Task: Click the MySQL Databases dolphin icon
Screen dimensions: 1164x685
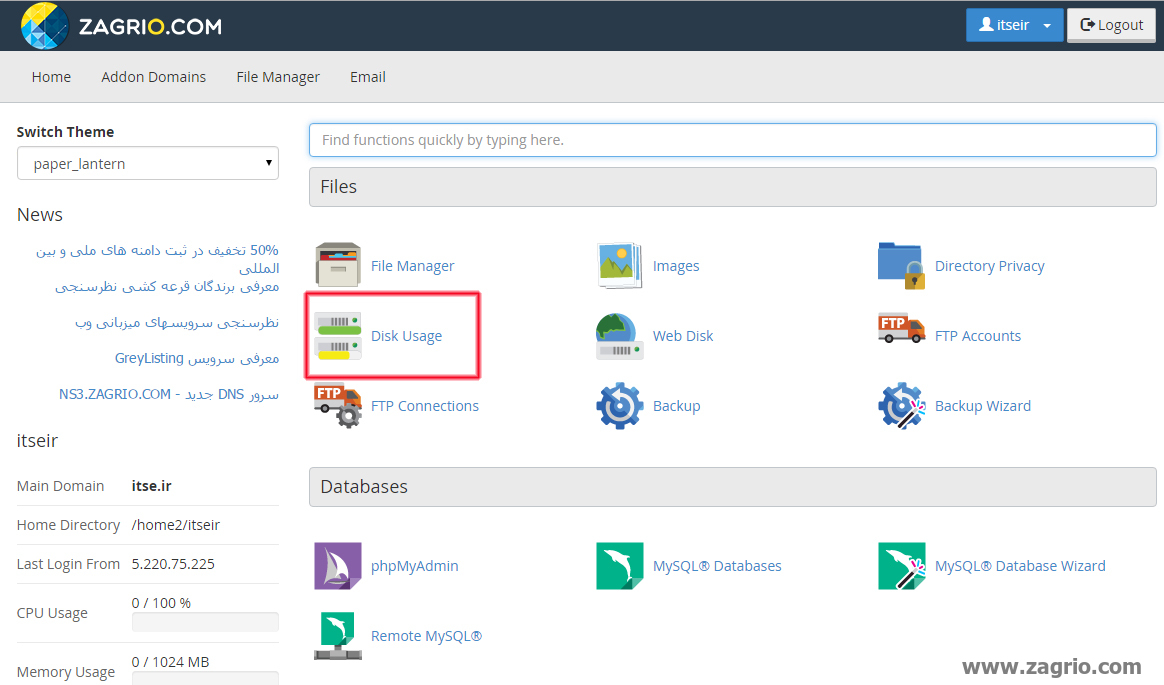Action: click(619, 566)
